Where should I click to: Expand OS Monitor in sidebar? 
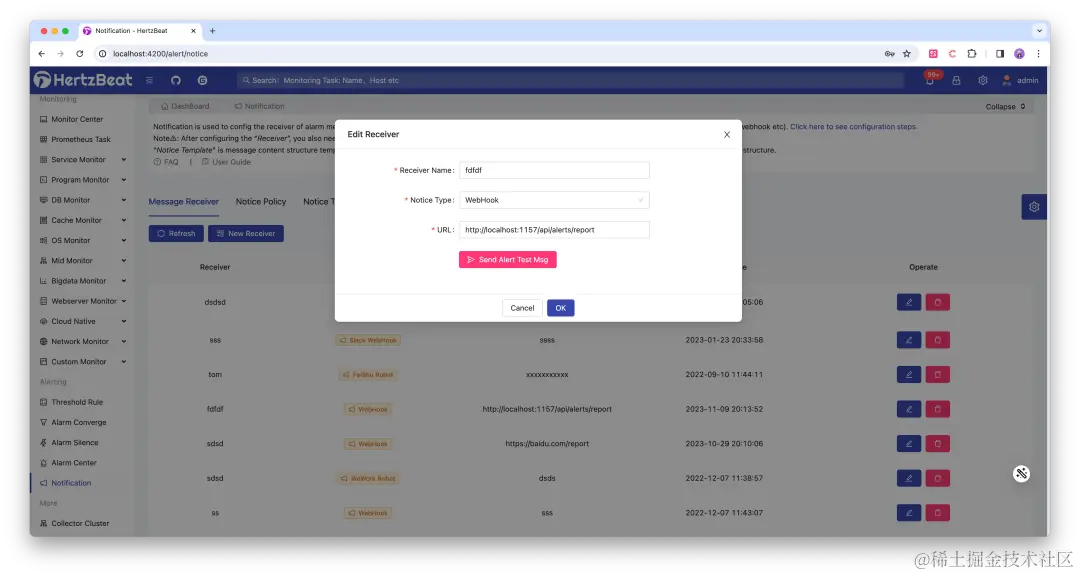tap(83, 240)
